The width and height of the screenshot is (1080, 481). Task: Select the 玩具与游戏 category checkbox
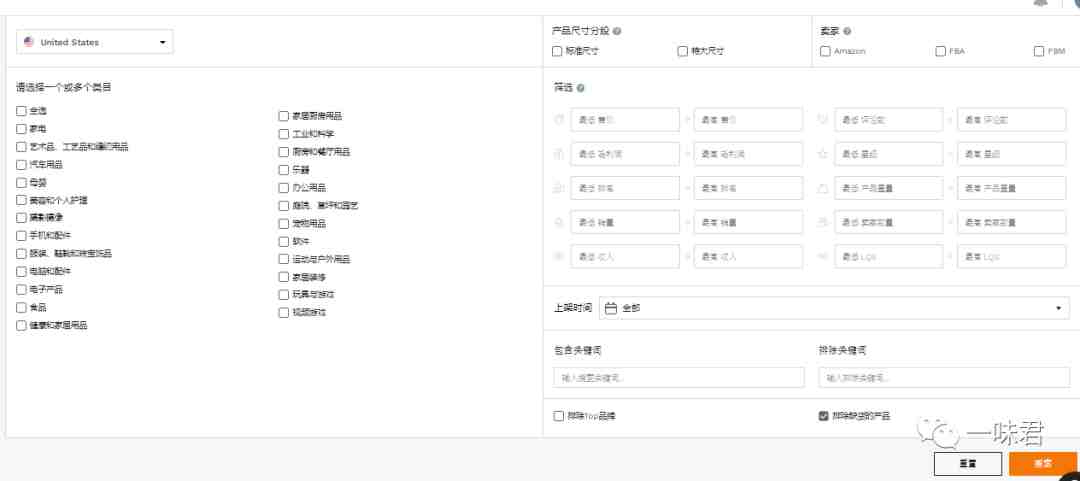tap(284, 294)
